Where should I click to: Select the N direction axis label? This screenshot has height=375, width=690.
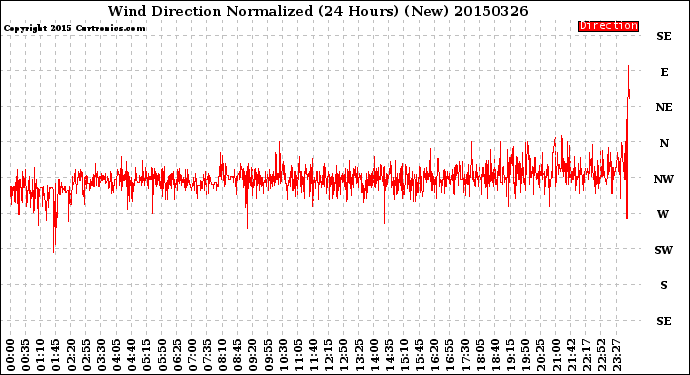pos(664,143)
